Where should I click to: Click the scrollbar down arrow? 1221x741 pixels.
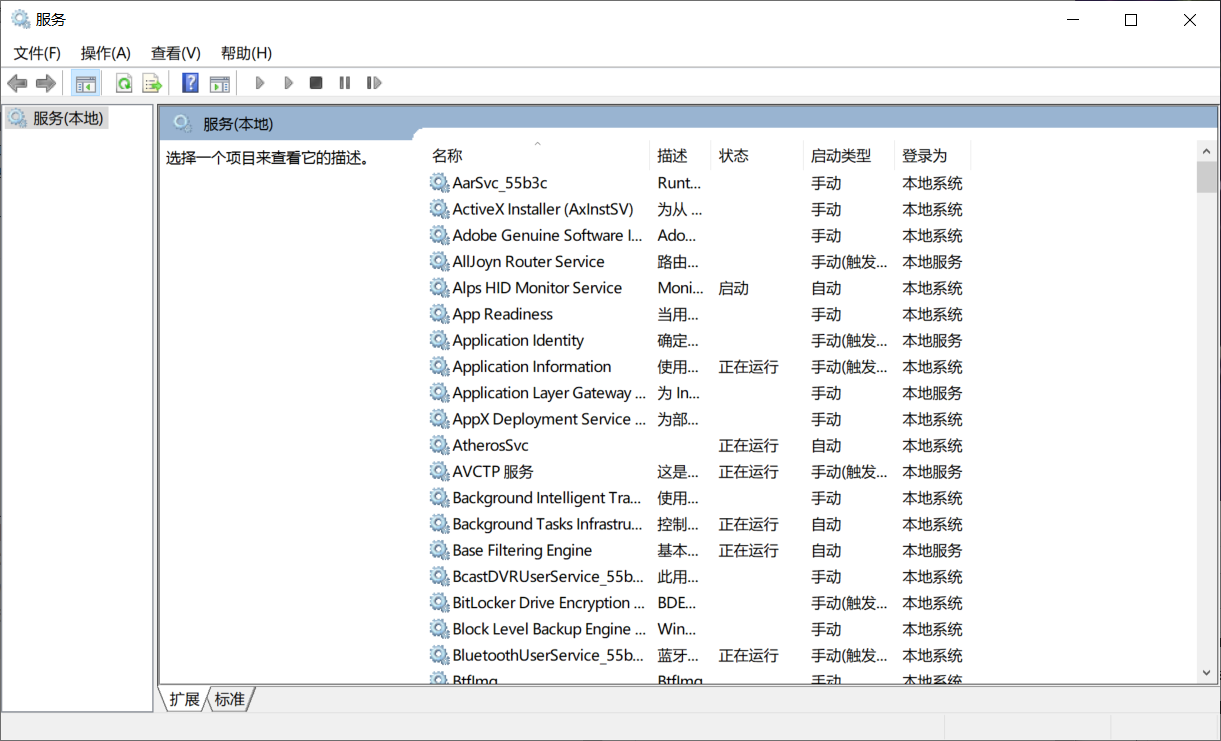point(1206,673)
